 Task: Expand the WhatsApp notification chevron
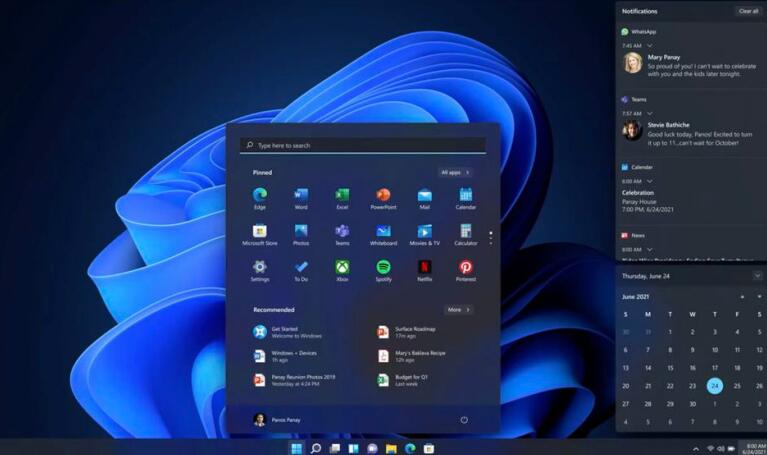650,46
